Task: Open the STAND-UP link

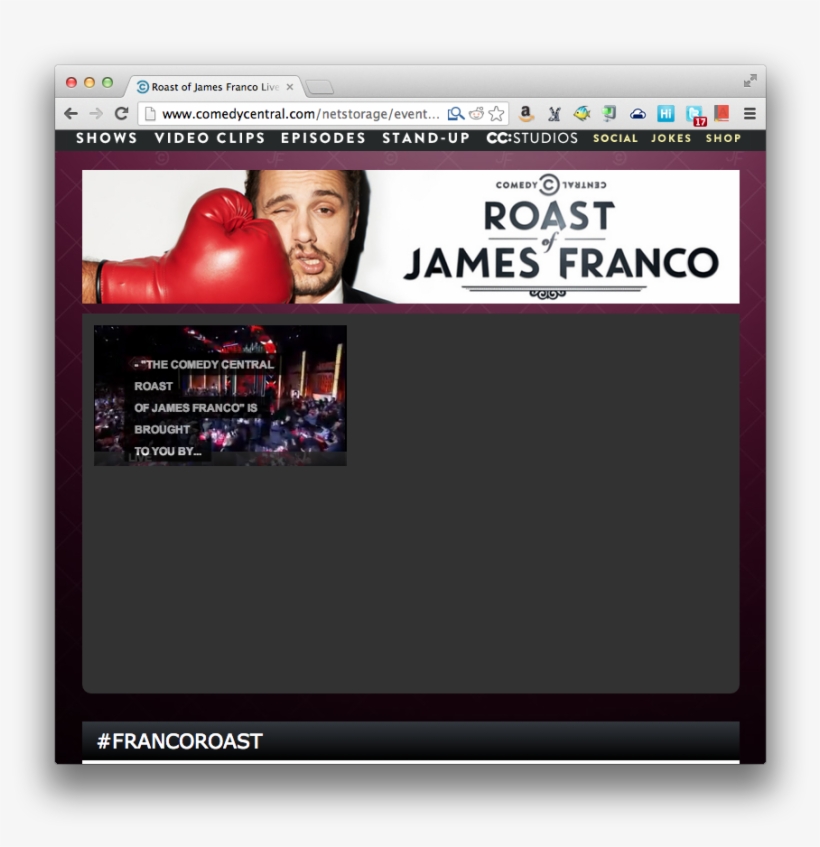Action: (424, 138)
